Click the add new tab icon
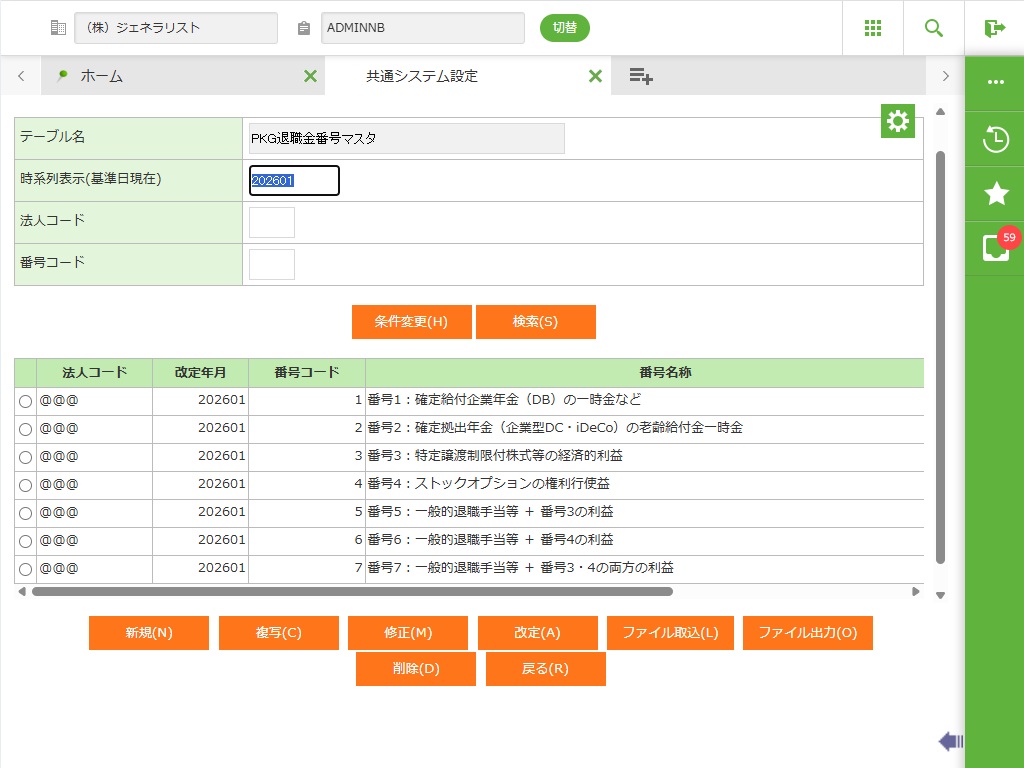 (641, 76)
